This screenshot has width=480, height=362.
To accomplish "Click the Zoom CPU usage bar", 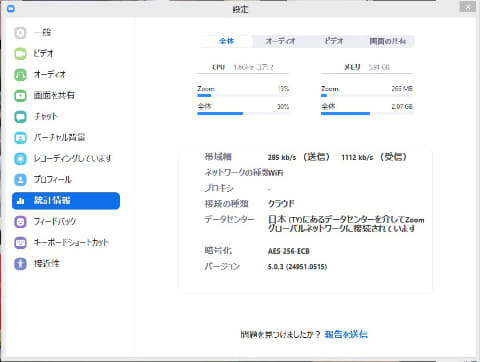I will point(243,96).
